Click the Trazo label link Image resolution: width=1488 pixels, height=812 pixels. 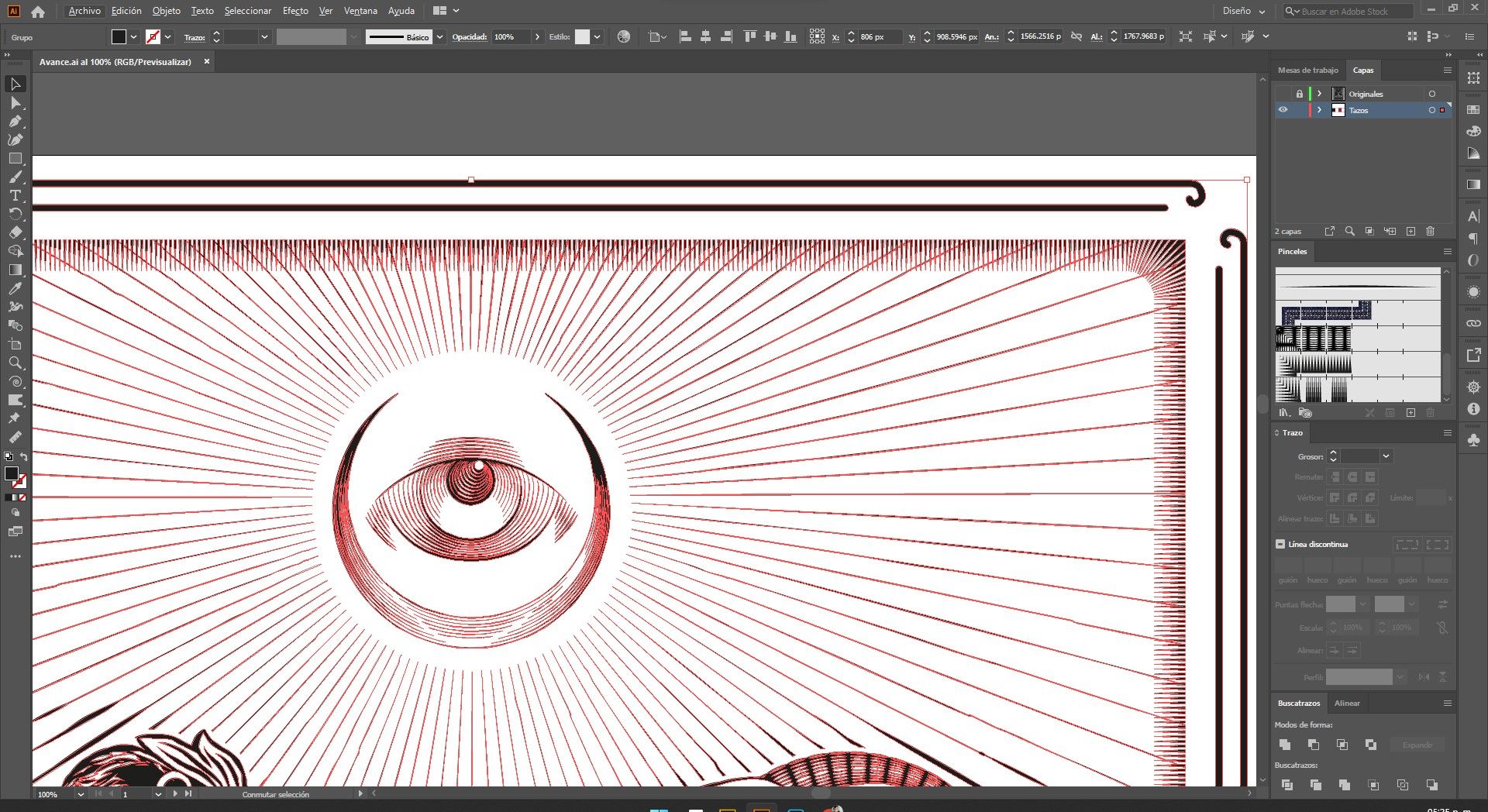195,37
